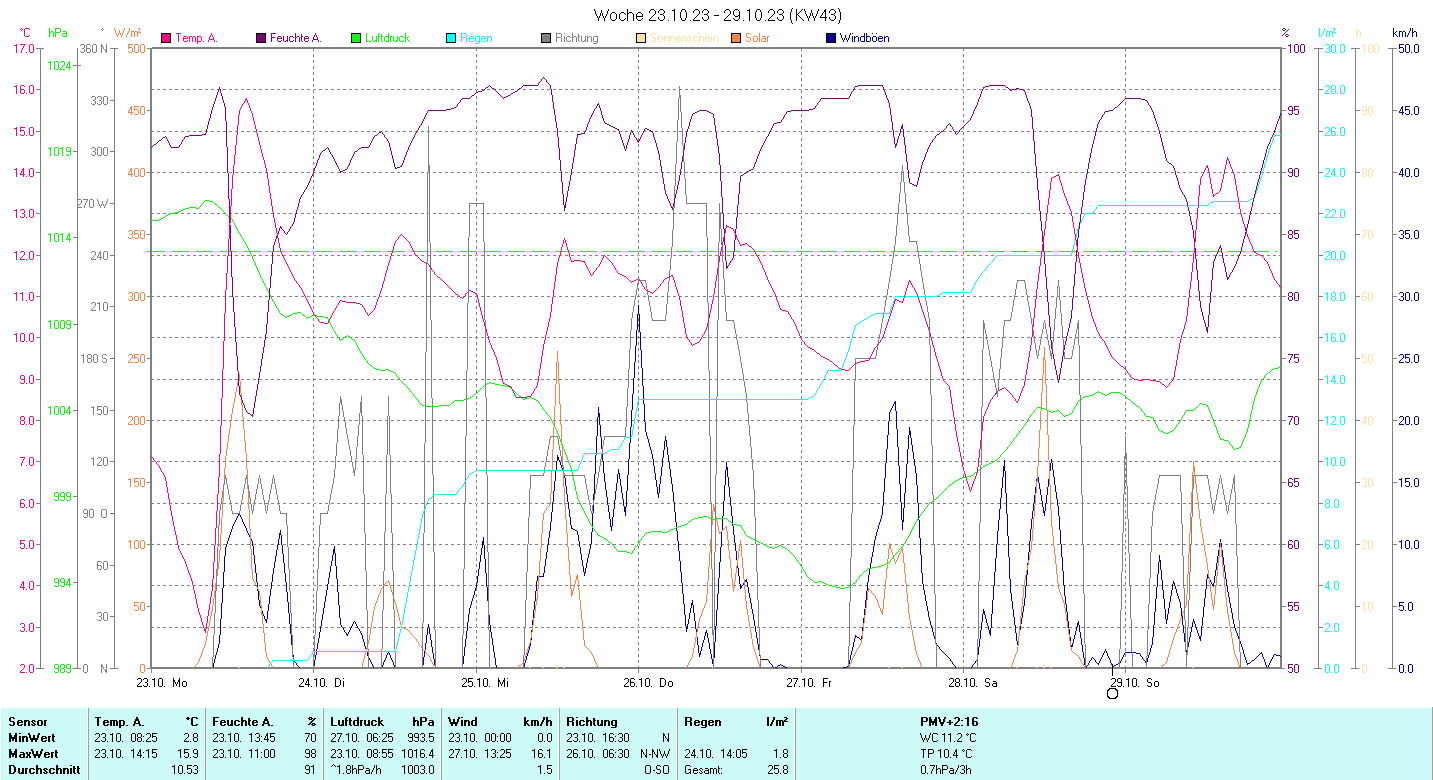Click the maximum wind value 16.1
Viewport: 1433px width, 780px height.
click(541, 754)
